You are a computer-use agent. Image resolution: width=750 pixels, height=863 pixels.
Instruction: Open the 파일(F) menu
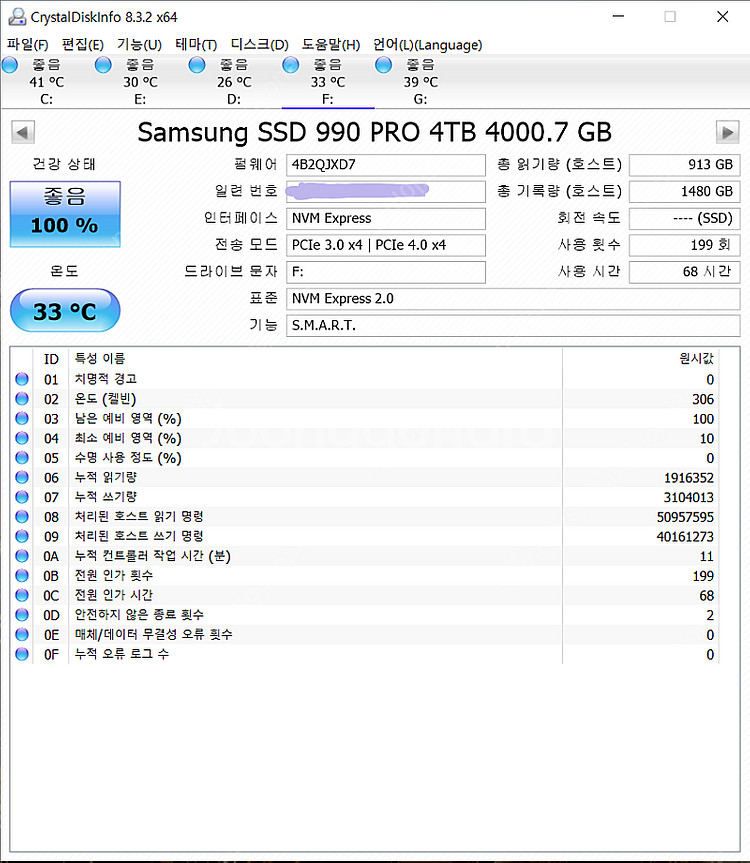(x=28, y=45)
